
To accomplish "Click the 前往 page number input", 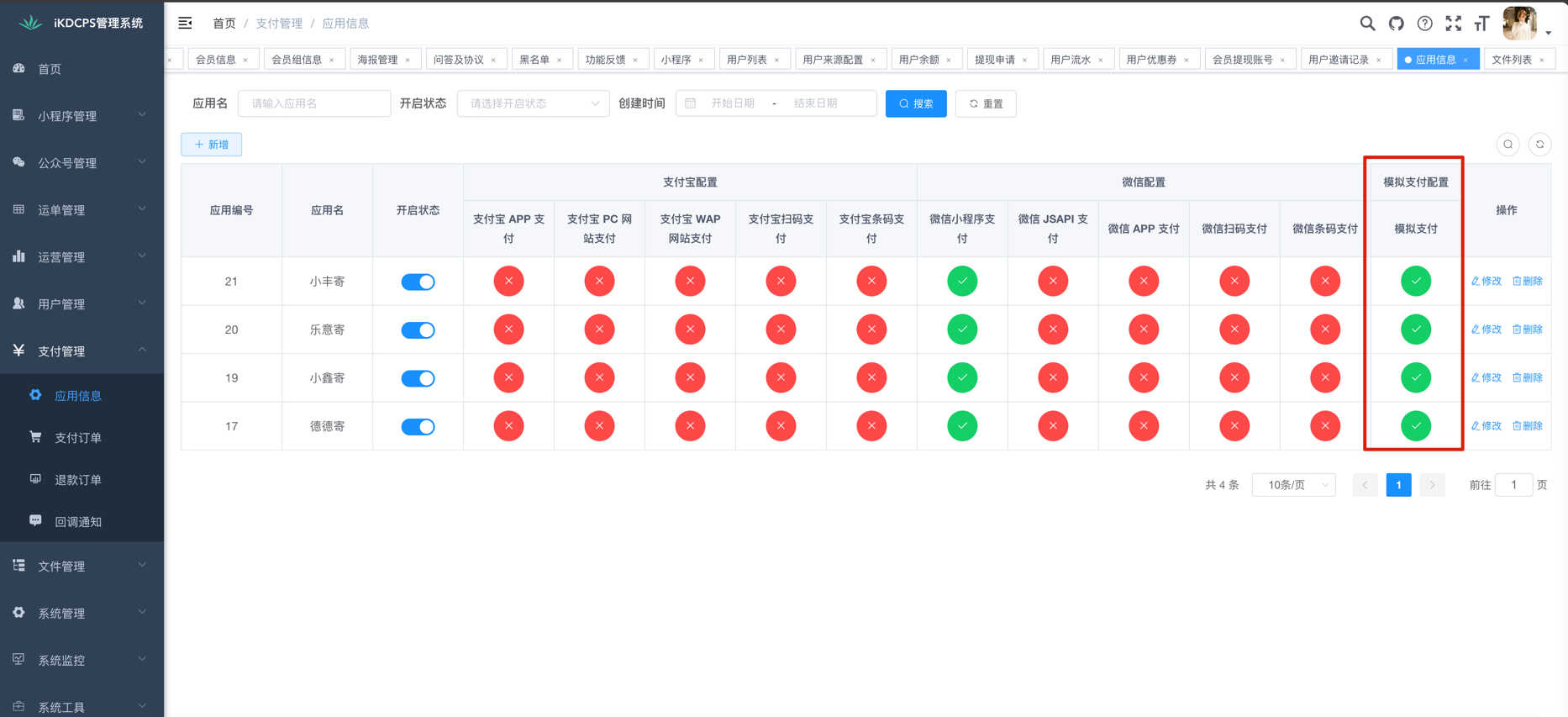I will tap(1514, 485).
